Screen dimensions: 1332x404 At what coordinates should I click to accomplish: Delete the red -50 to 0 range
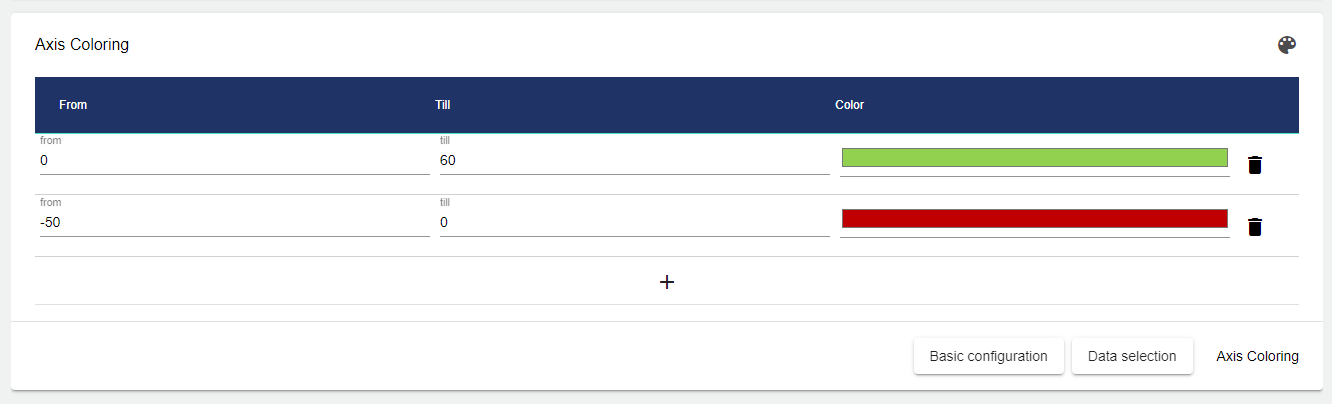(1255, 227)
